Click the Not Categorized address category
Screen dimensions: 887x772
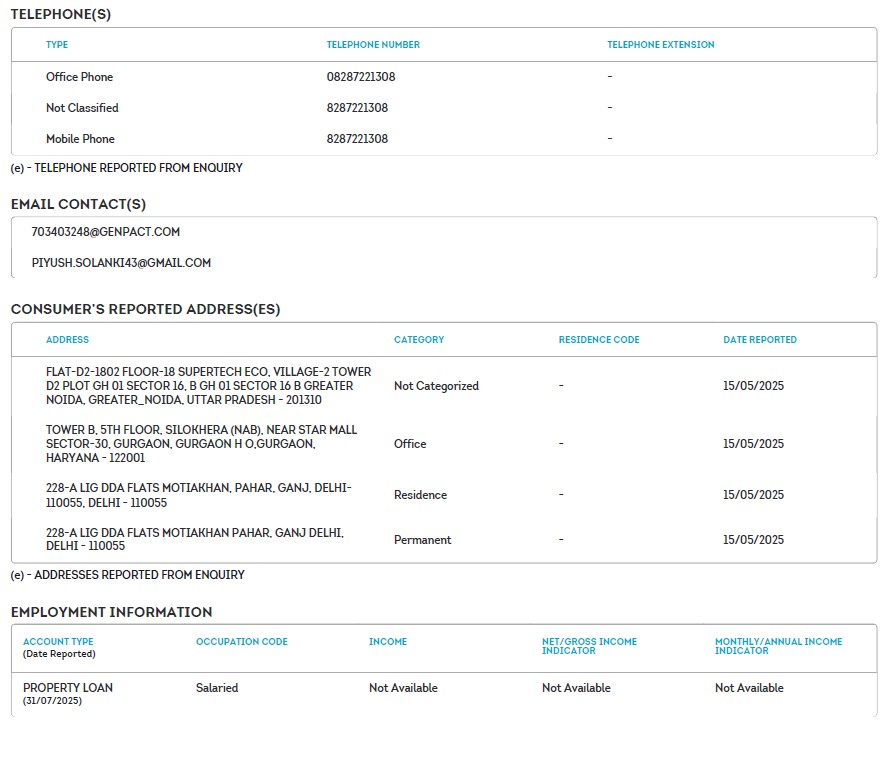coord(436,386)
